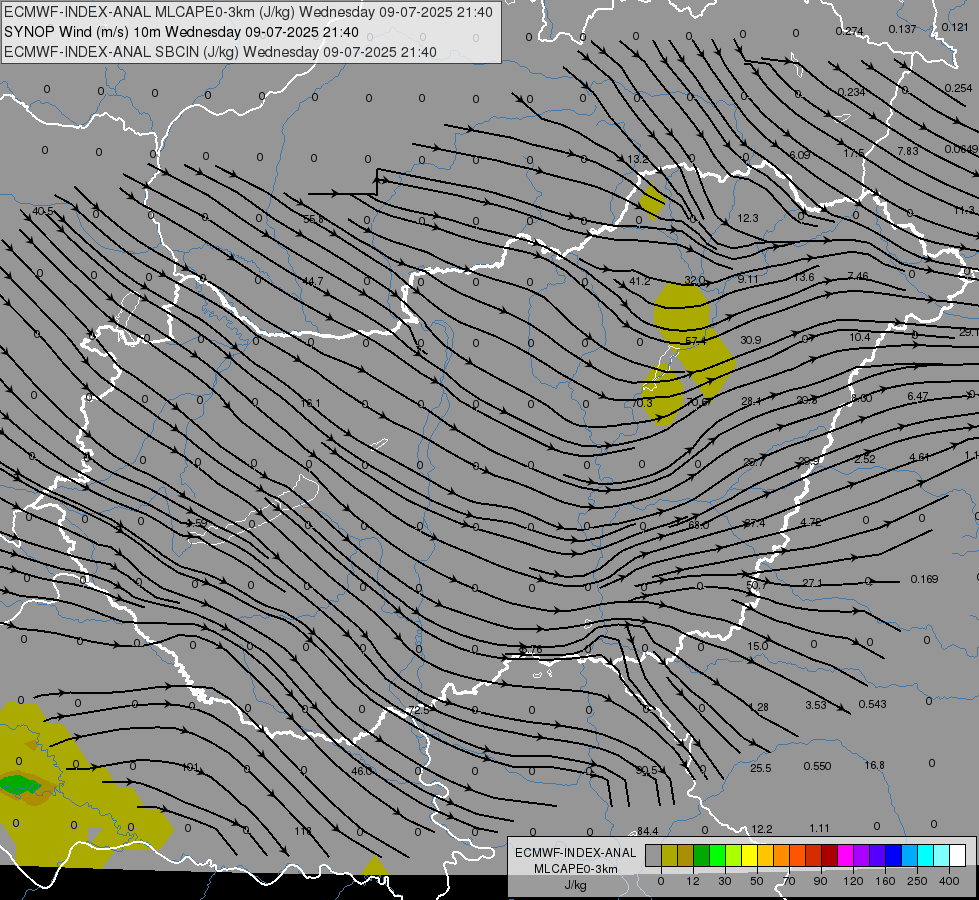Click the map value 0.169
979x900 pixels.
click(925, 579)
